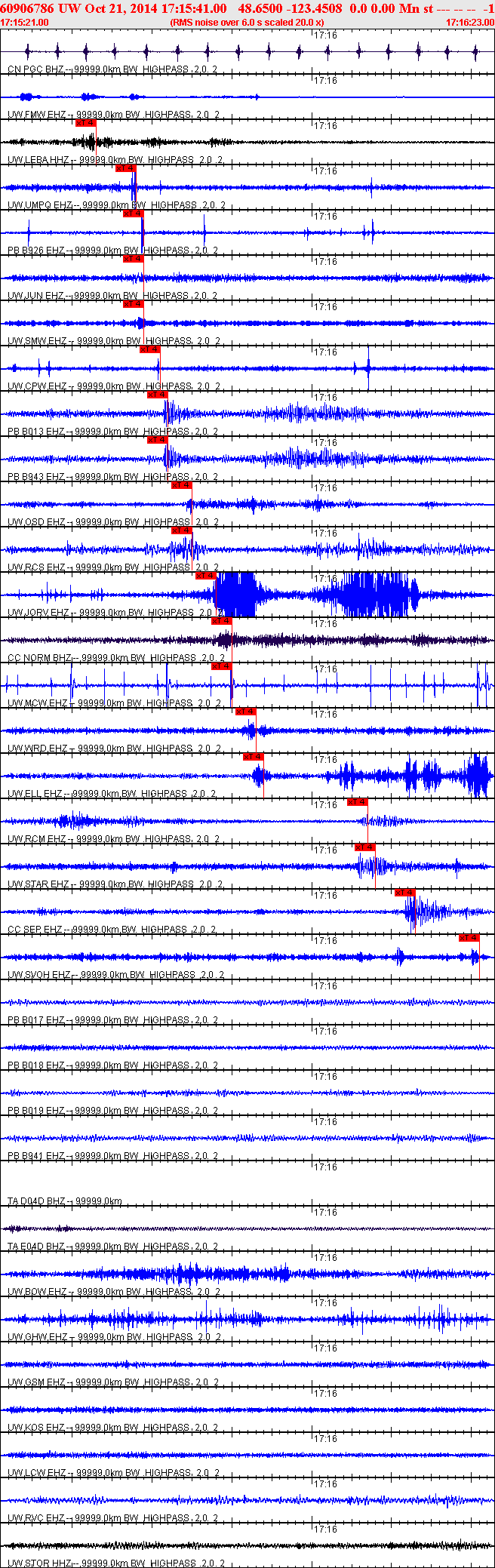Select the arrival pick on UW RCS EHZ trace
This screenshot has width=495, height=1568.
pos(181,530)
